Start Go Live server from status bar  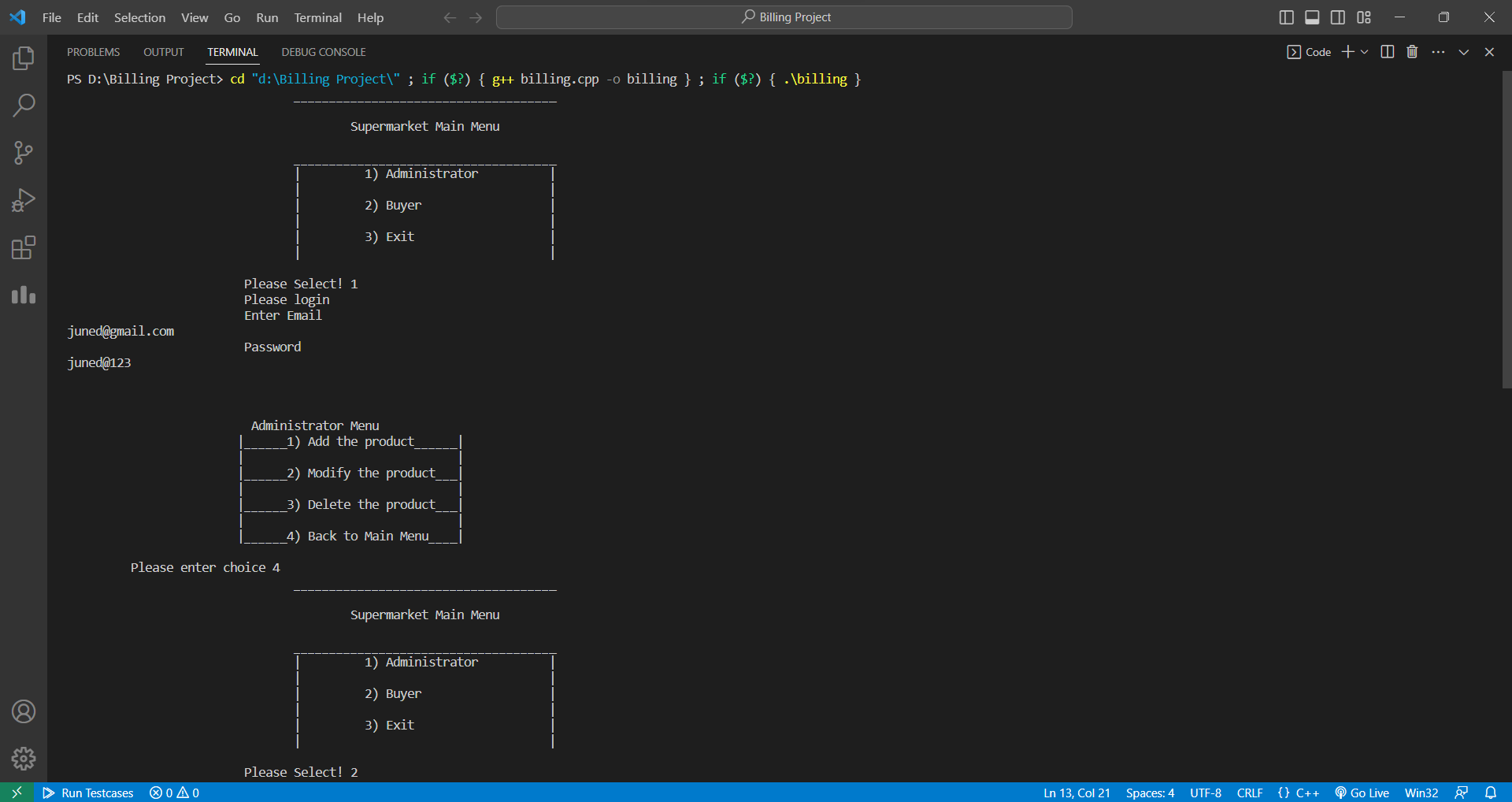[1362, 793]
